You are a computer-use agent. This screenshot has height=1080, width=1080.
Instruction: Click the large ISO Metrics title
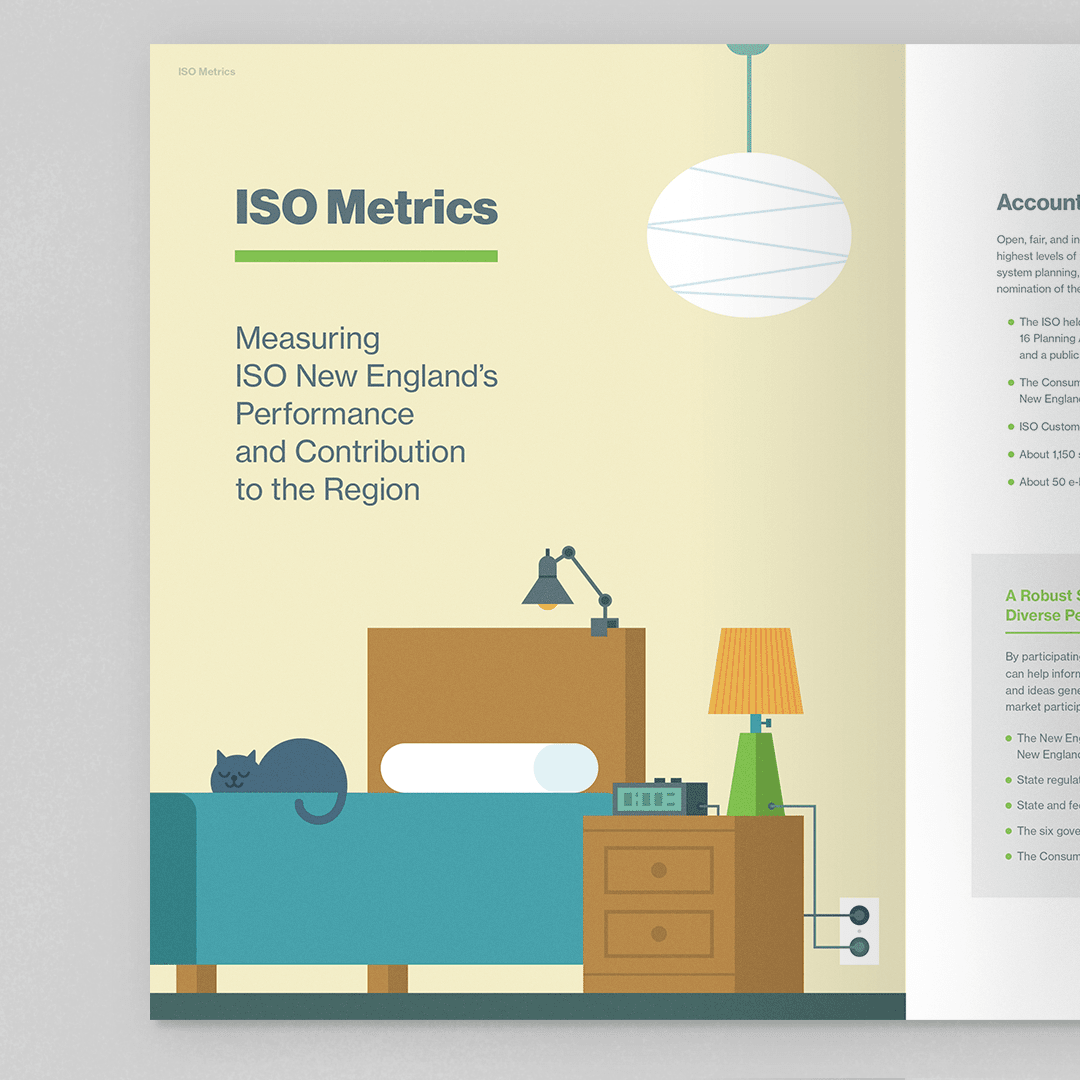pos(366,208)
